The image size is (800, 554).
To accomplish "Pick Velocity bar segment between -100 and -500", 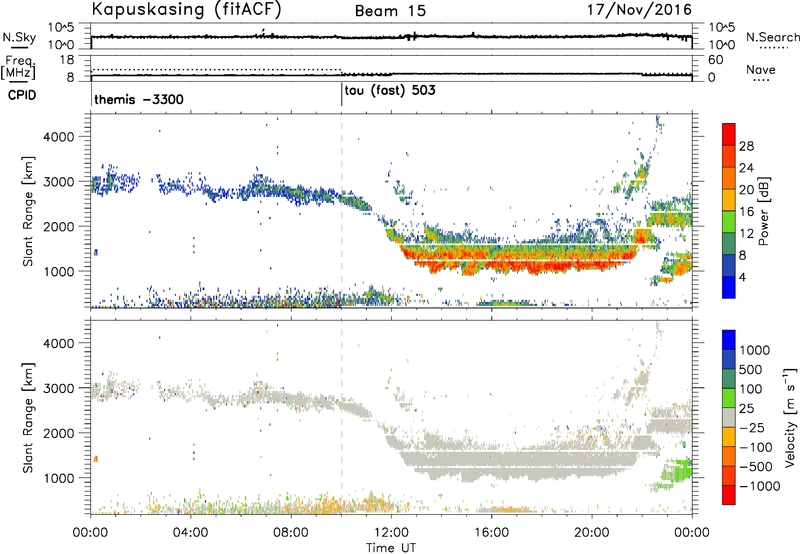I will point(729,457).
